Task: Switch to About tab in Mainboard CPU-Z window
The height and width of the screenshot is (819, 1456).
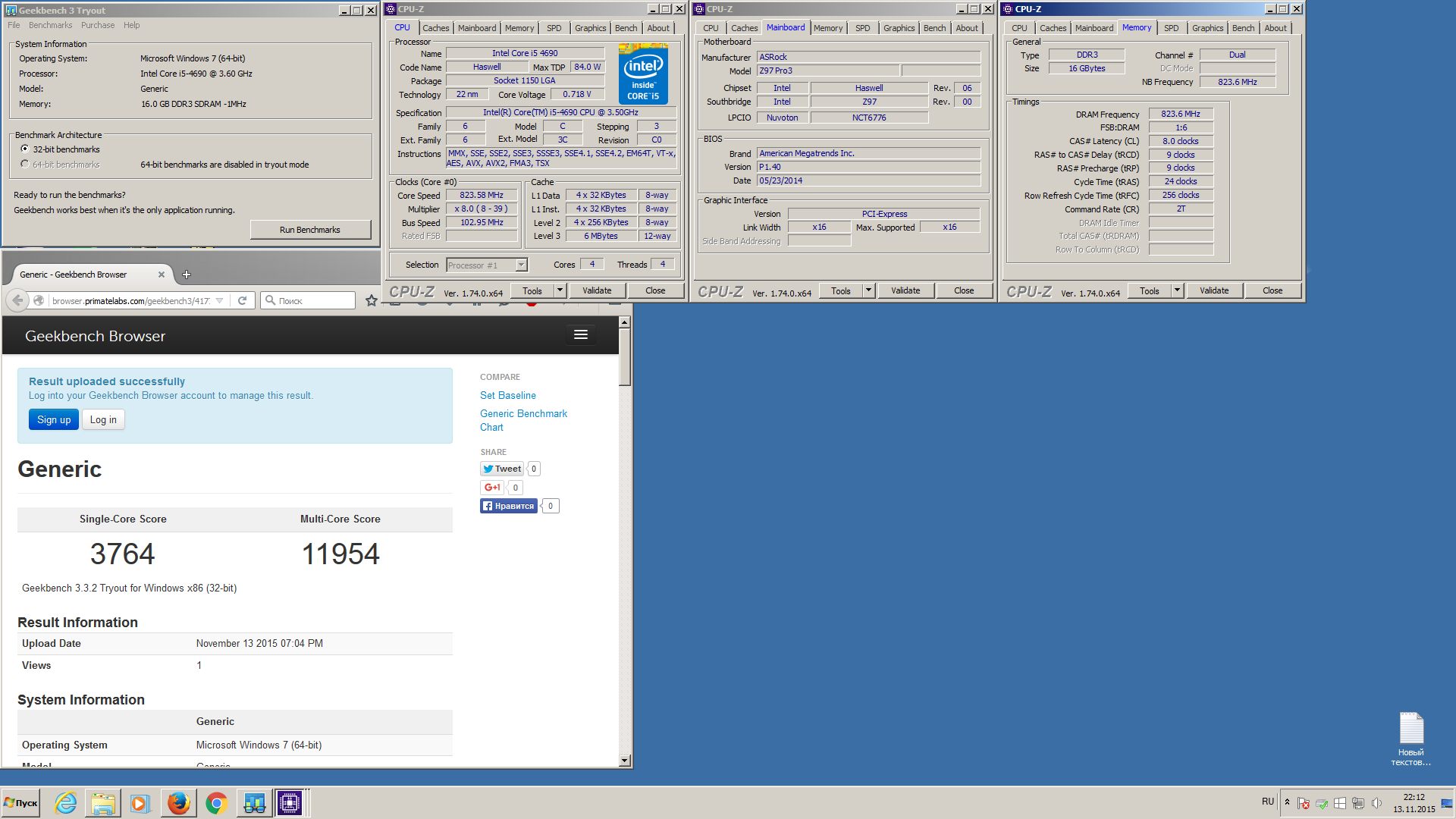Action: (967, 28)
